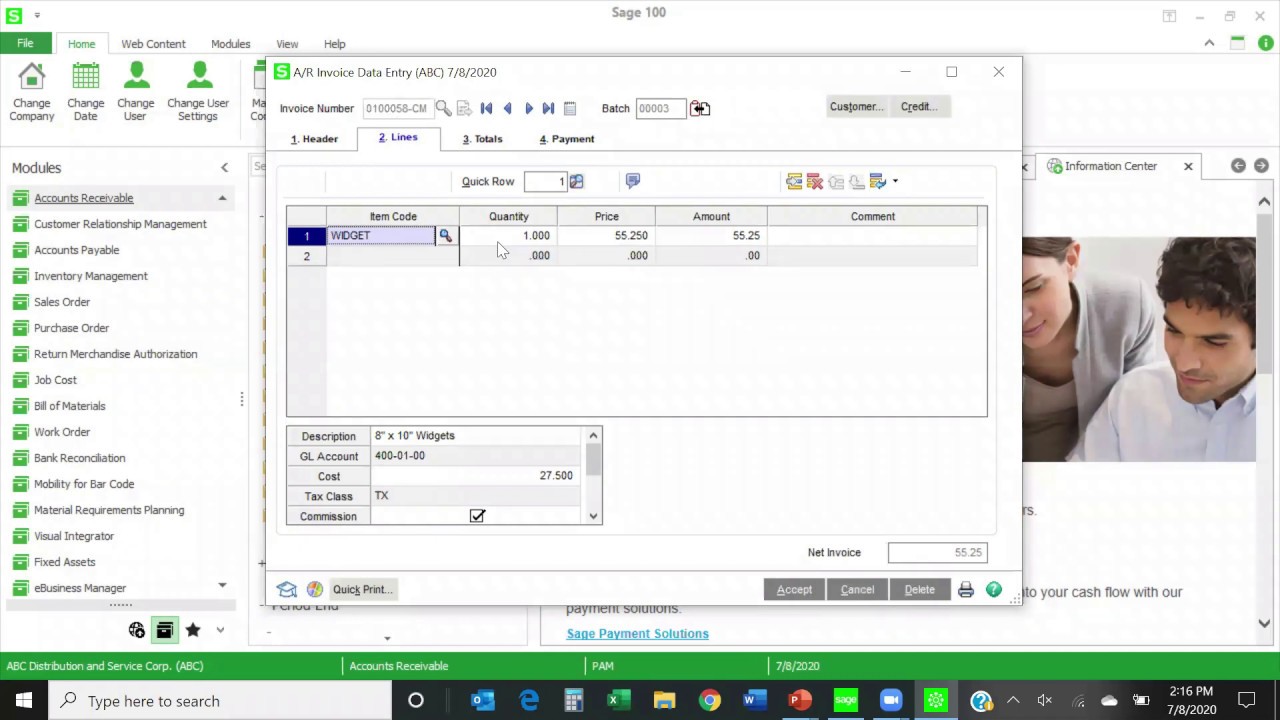Click the secondary grid scrollbar down arrow
Screen dimensions: 1280x720
594,516
